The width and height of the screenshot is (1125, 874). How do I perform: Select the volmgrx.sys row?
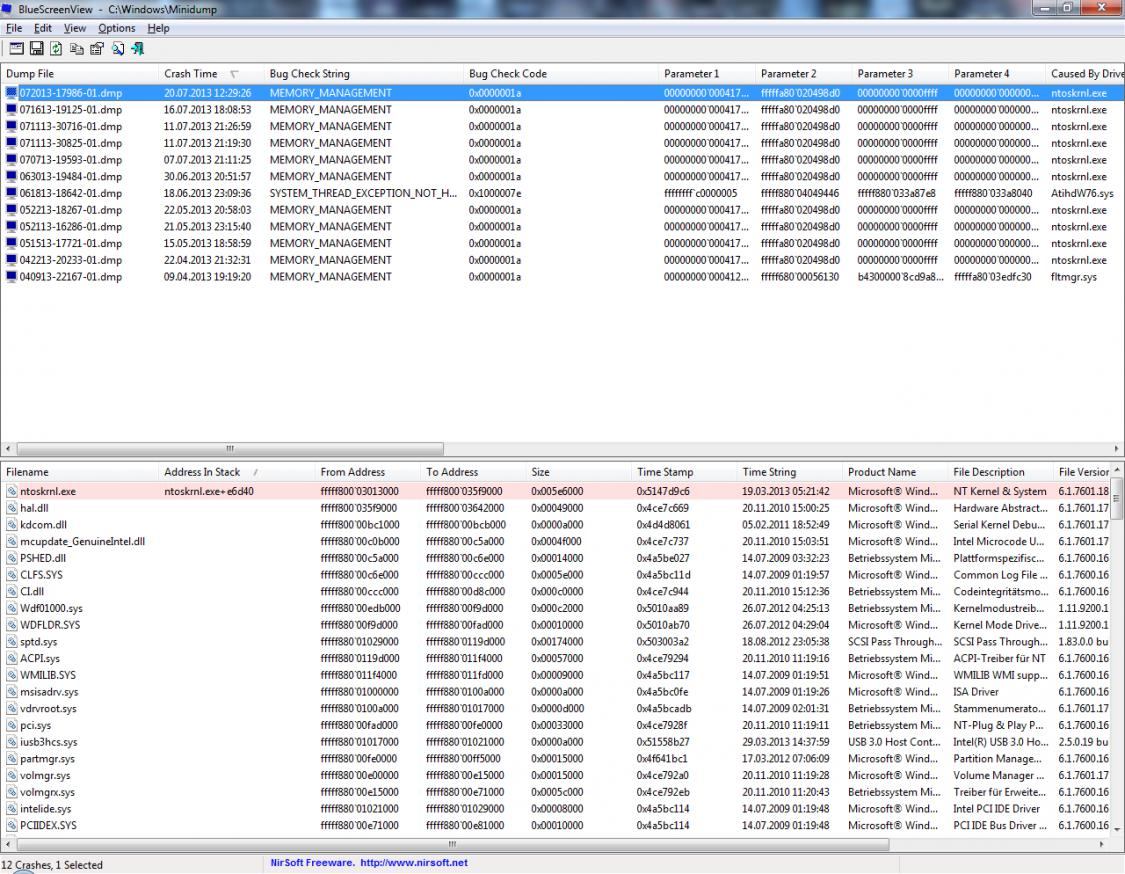point(556,792)
